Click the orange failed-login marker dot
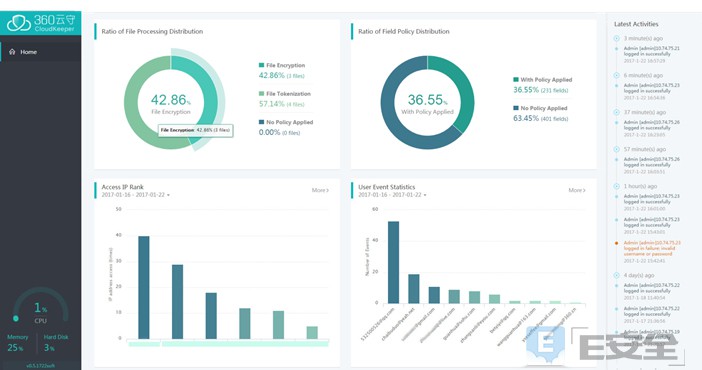Viewport: 702px width, 370px height. pos(616,243)
